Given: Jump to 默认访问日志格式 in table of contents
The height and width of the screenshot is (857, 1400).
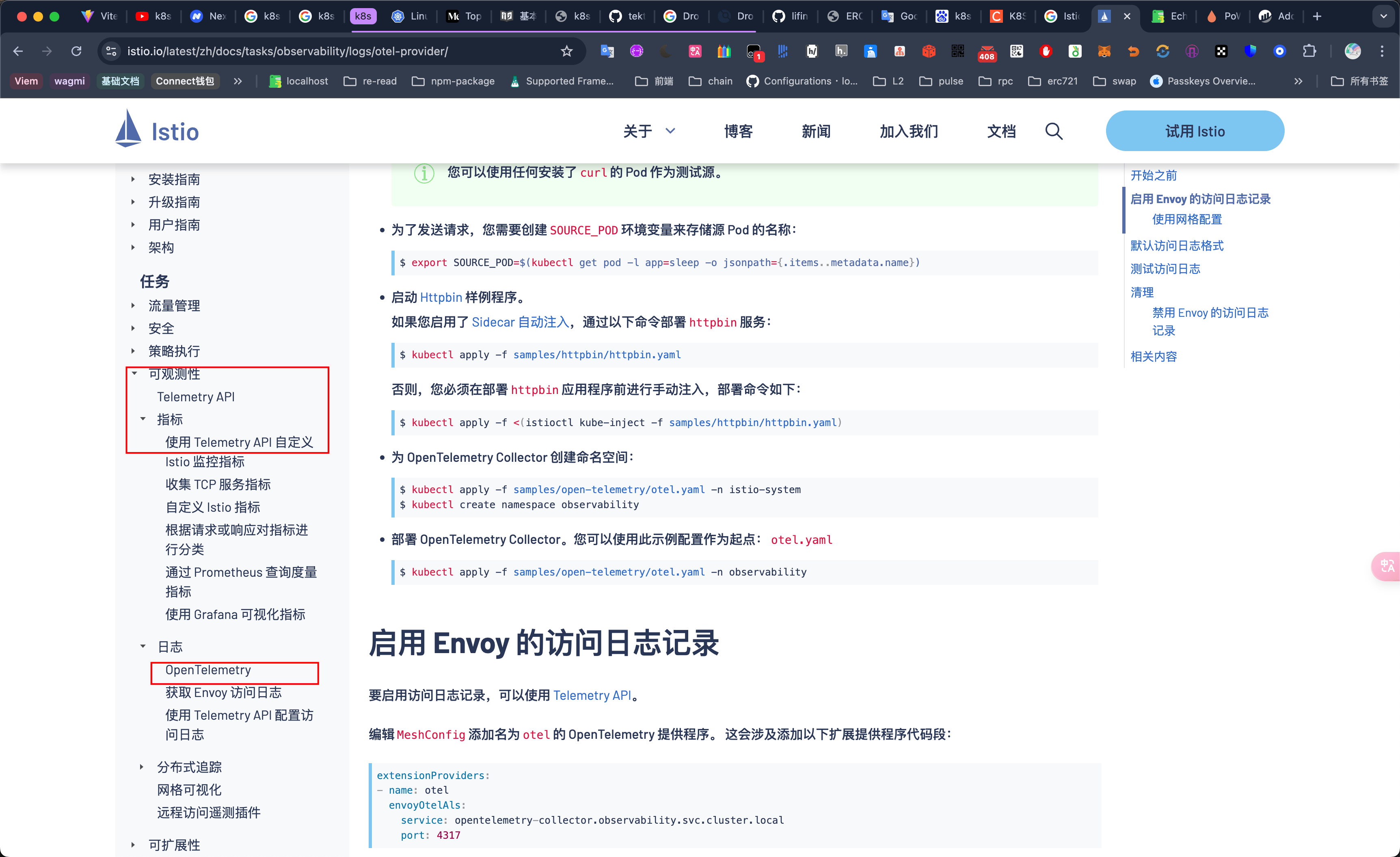Looking at the screenshot, I should 1177,245.
